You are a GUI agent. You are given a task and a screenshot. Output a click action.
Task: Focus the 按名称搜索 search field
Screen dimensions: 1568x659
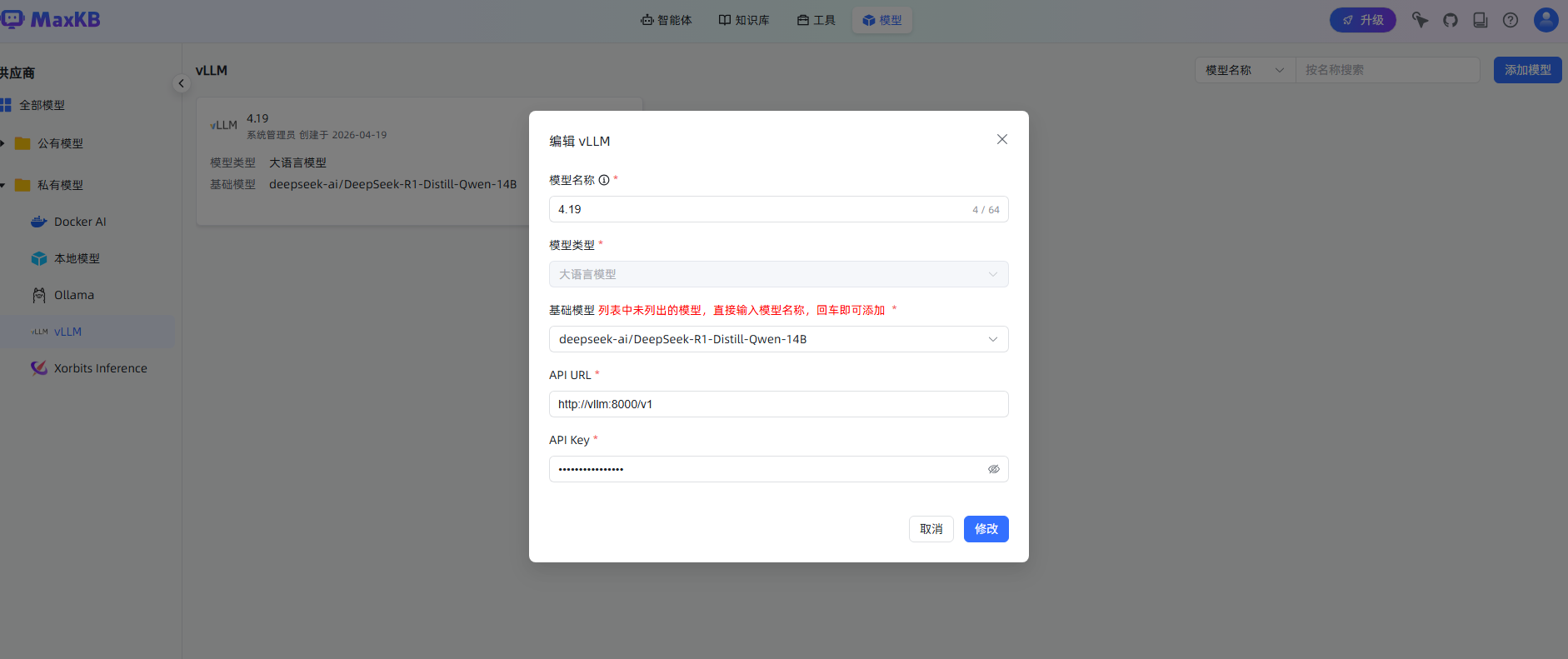point(1388,70)
